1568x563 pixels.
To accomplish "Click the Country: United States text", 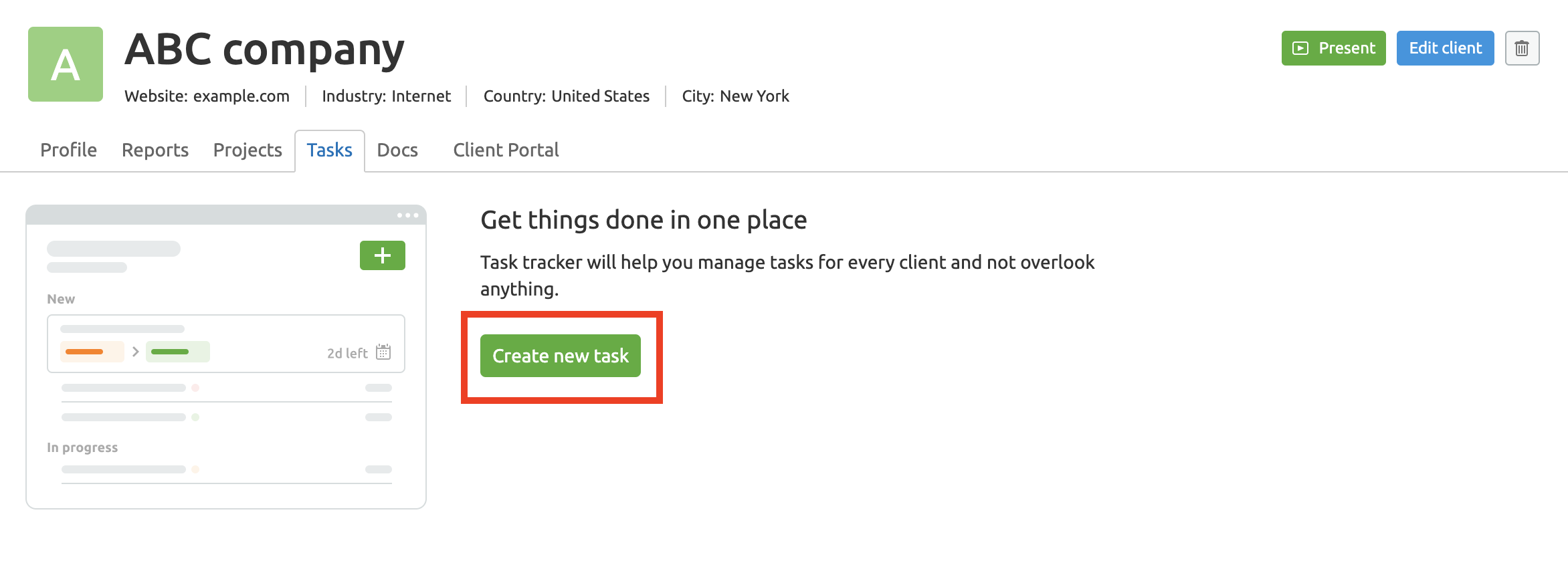I will click(x=566, y=96).
